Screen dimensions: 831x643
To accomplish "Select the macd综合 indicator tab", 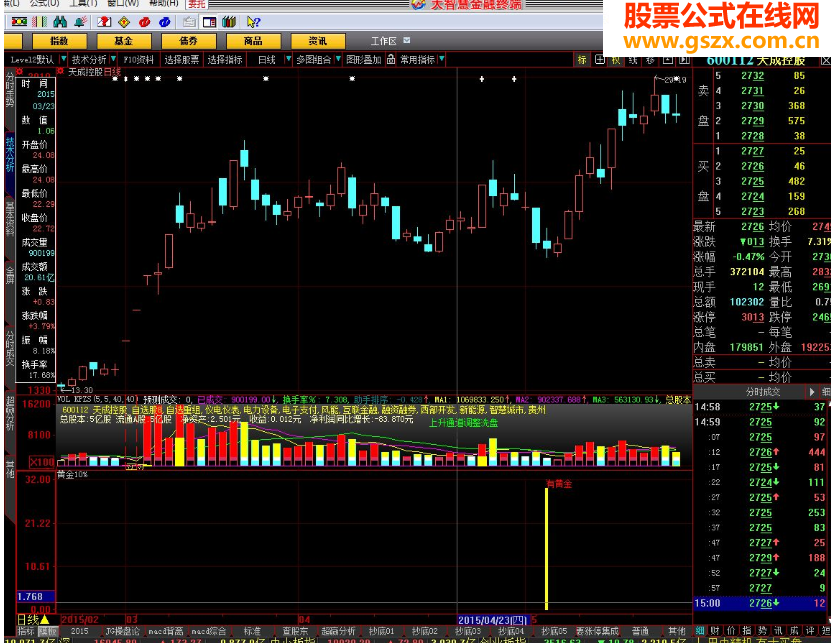I will tap(209, 631).
